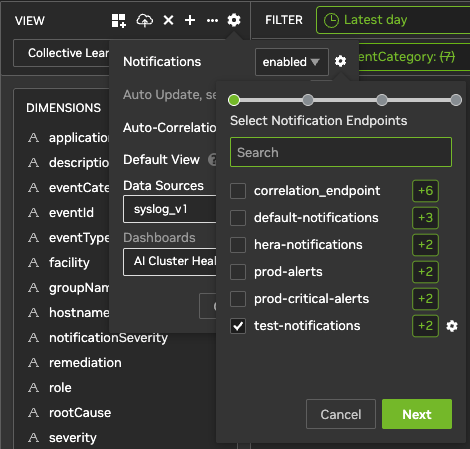Click the +2 badge for prod-alerts

coord(425,272)
